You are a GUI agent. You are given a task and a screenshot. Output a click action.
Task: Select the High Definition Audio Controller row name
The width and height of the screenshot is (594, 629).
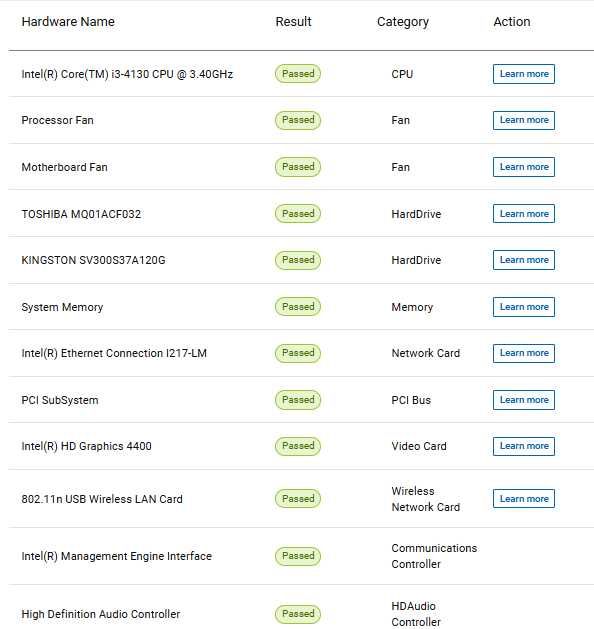101,614
